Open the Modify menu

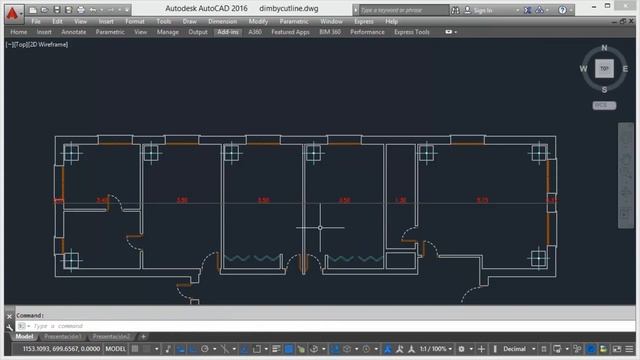point(258,21)
